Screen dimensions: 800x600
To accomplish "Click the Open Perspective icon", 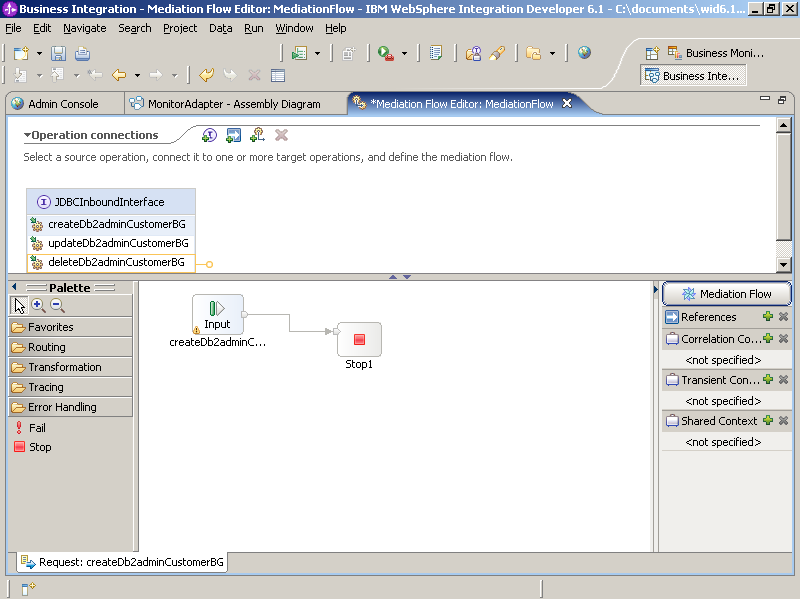I will (652, 53).
